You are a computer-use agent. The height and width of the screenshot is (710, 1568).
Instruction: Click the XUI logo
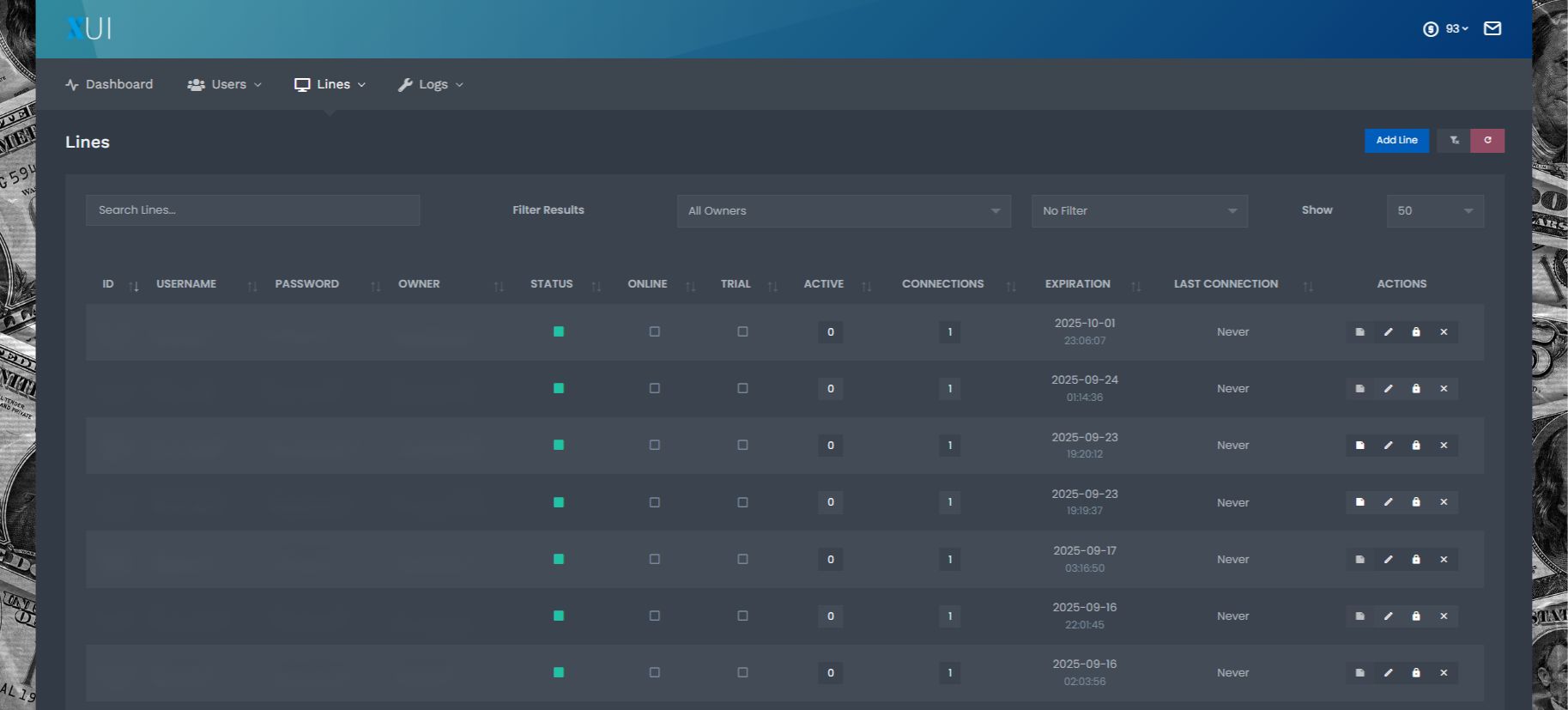[88, 28]
